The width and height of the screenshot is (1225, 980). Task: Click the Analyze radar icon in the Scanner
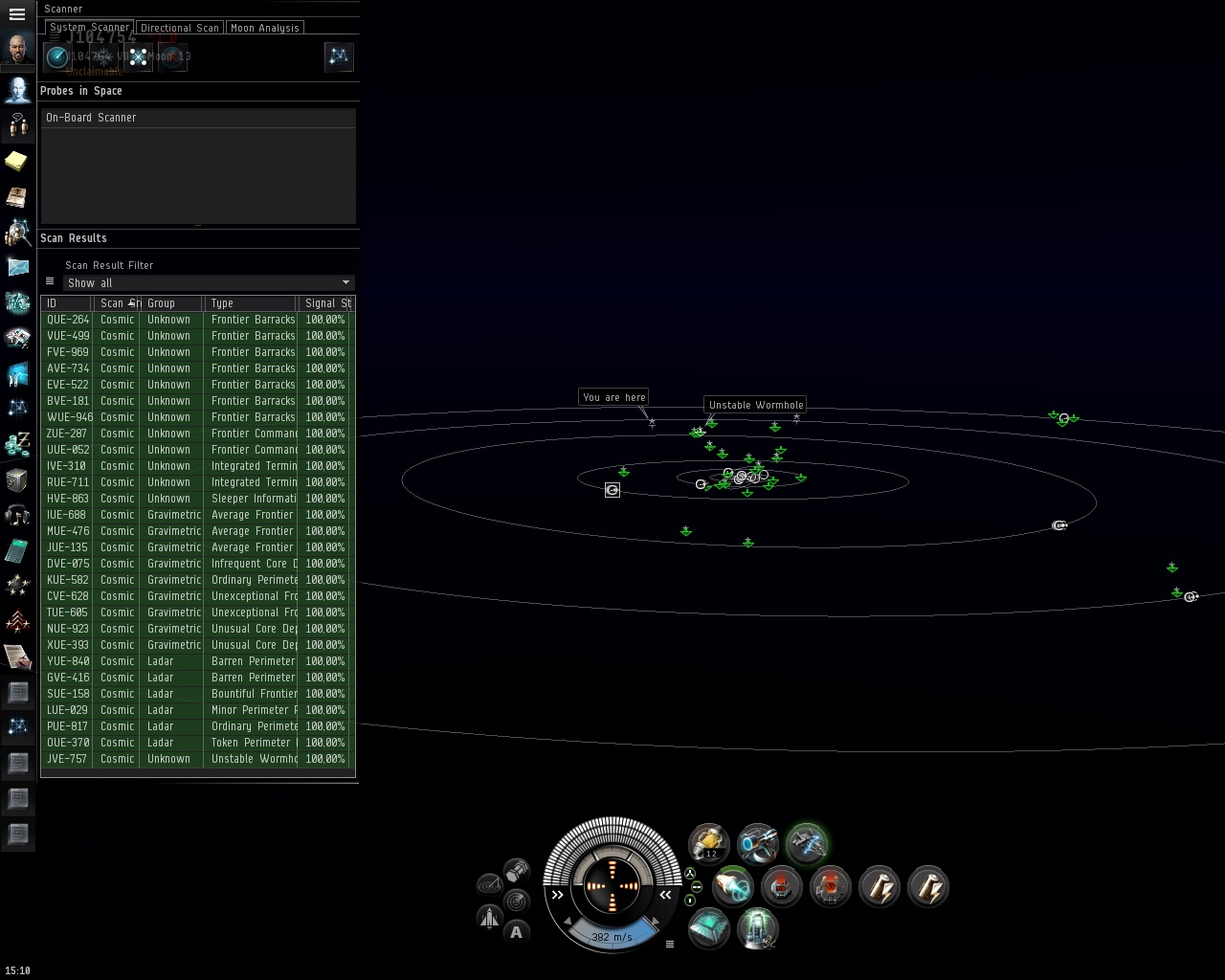pos(57,57)
